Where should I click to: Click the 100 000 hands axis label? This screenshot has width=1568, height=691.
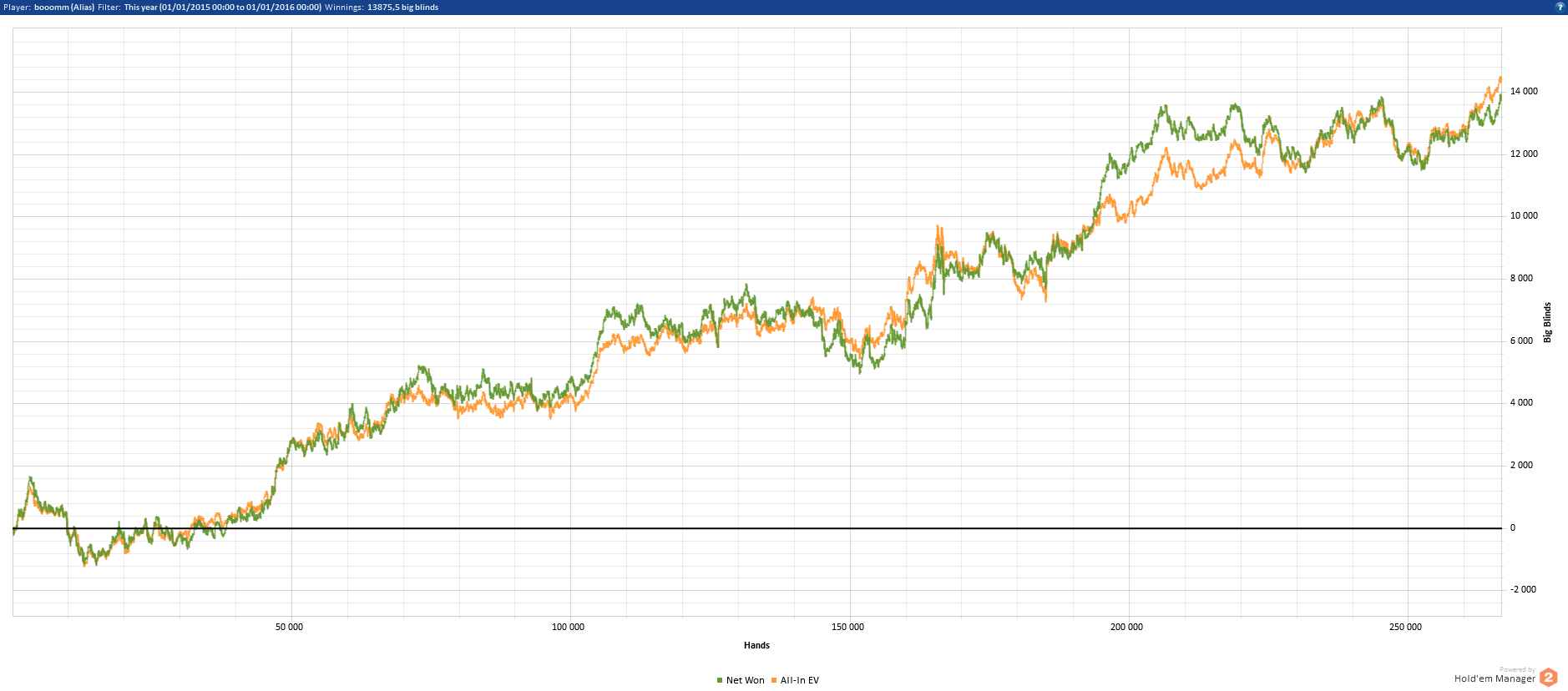coord(569,627)
